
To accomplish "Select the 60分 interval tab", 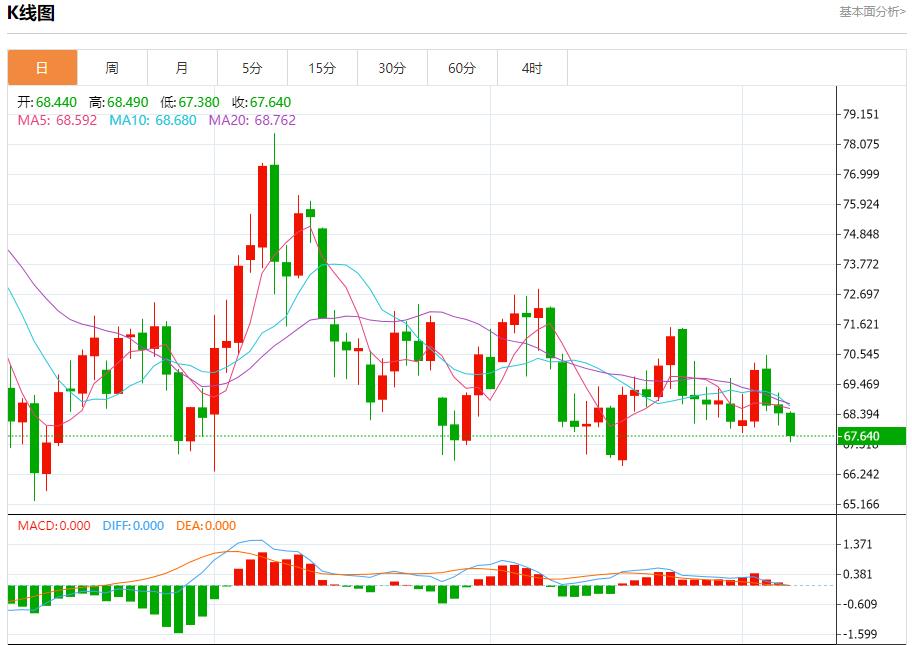I will [462, 68].
